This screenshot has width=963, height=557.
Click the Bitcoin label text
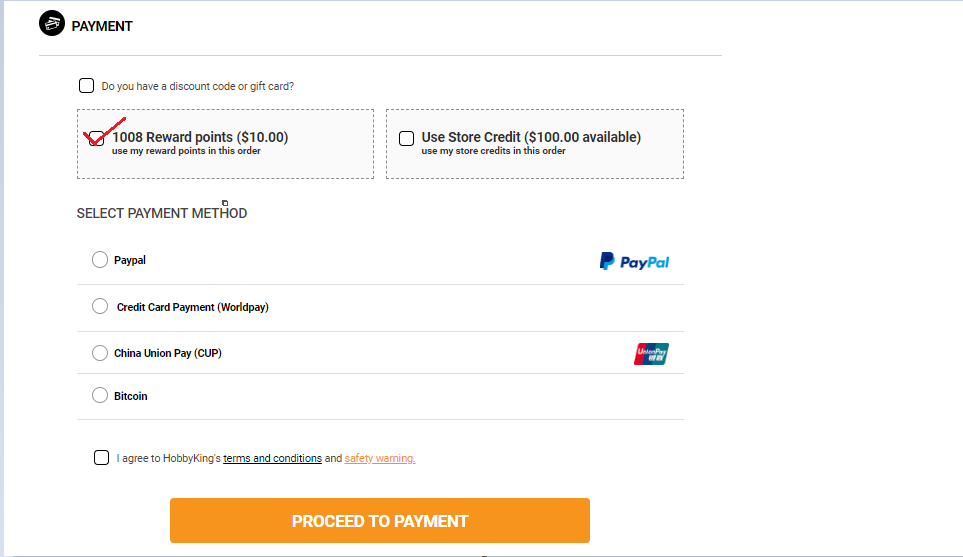tap(130, 396)
